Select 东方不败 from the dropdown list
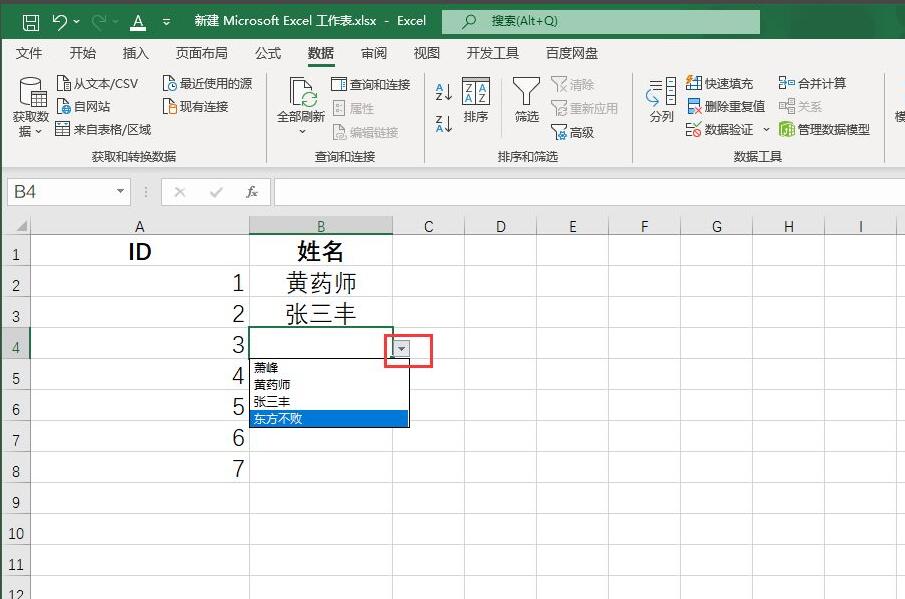The height and width of the screenshot is (599, 905). tap(280, 417)
